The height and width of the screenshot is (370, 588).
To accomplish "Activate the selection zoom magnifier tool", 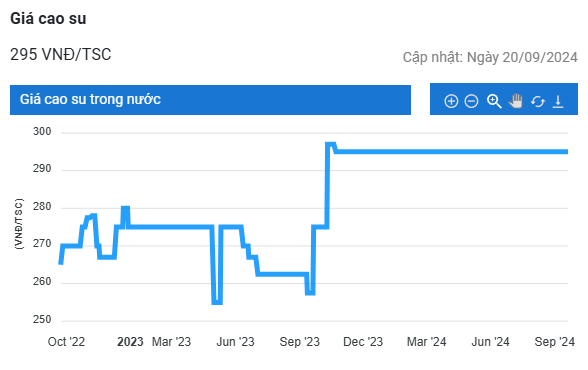I will [x=494, y=101].
